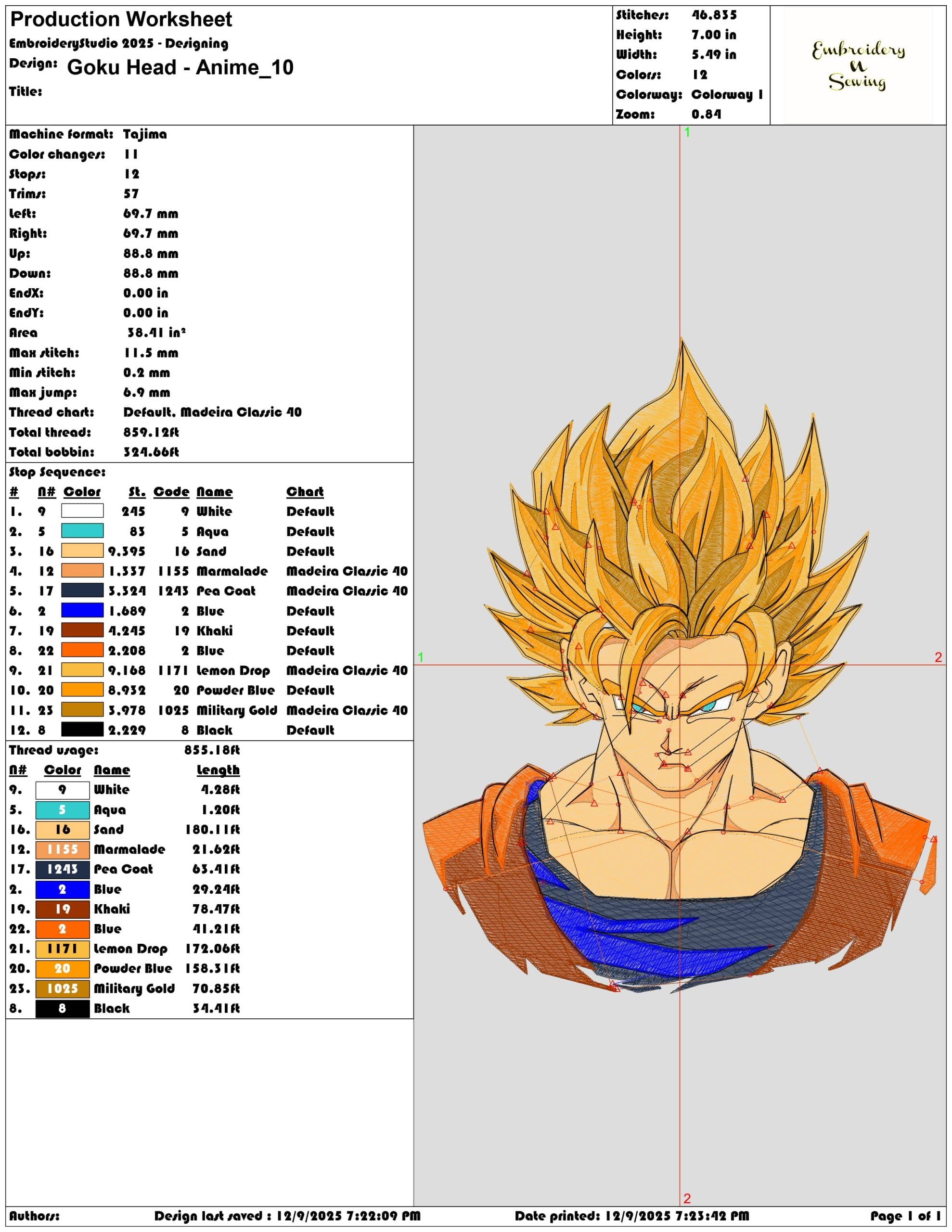952x1232 pixels.
Task: Click the Sand swatch in Stop Sequence
Action: coord(82,551)
